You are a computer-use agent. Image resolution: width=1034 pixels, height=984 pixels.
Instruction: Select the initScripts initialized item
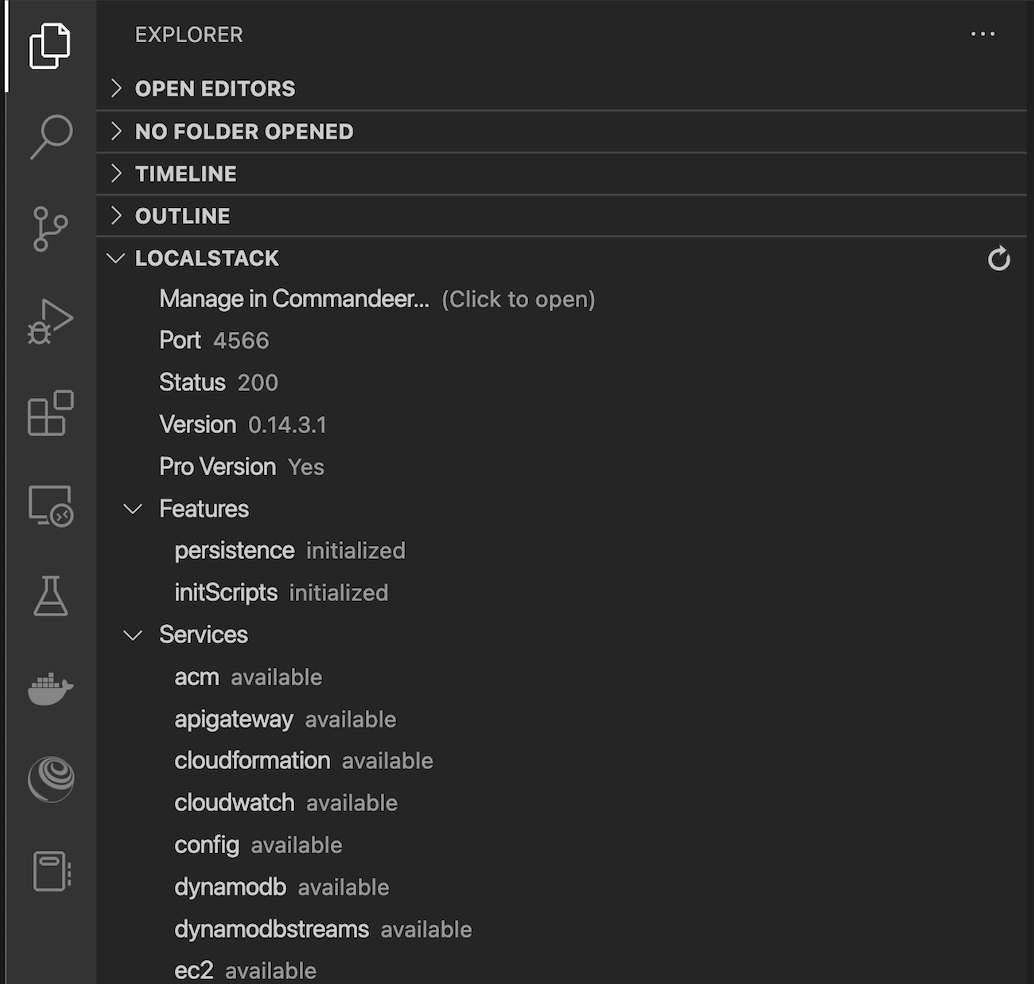(561, 593)
